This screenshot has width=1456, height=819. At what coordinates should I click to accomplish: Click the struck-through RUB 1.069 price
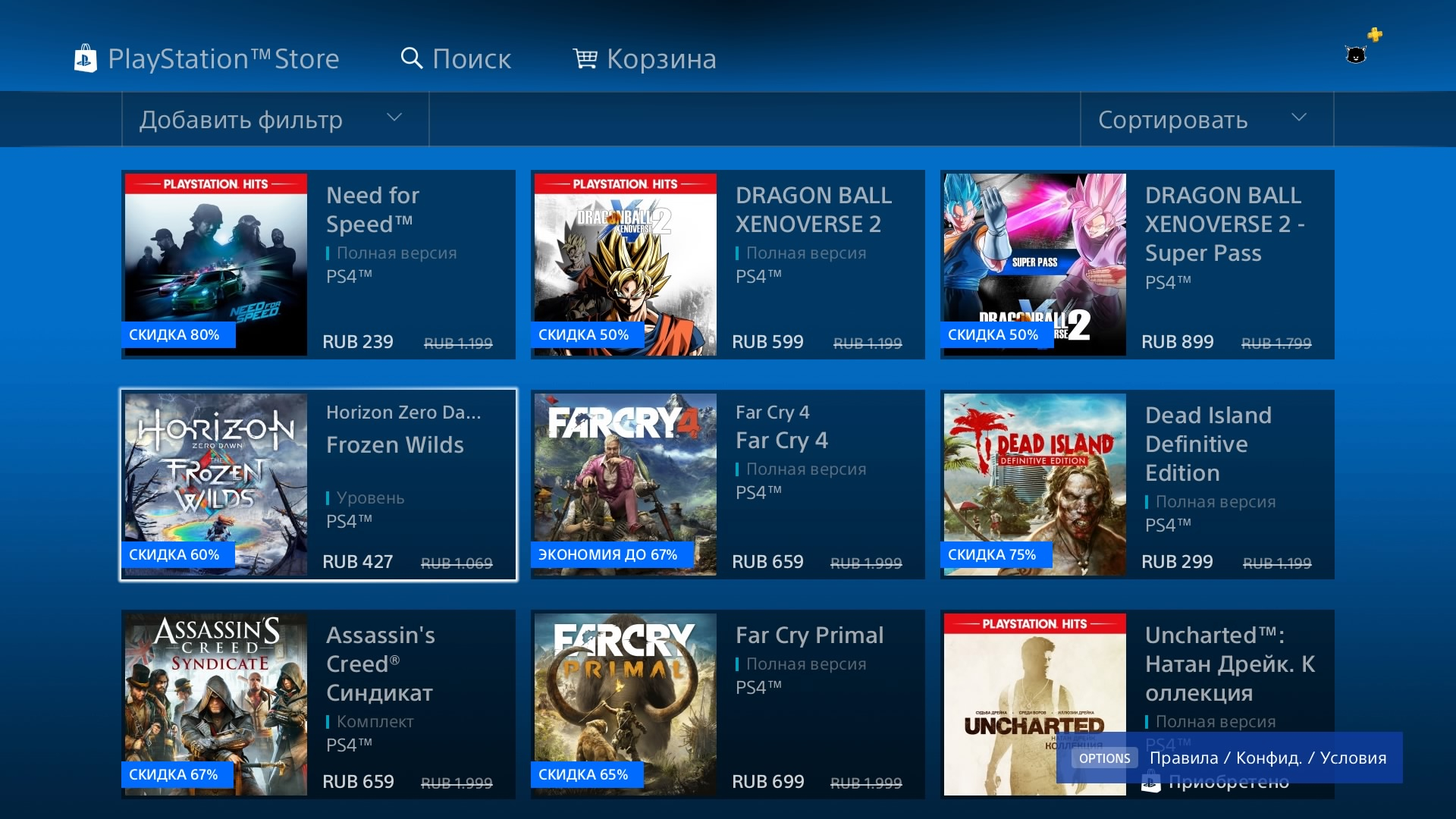[x=457, y=563]
